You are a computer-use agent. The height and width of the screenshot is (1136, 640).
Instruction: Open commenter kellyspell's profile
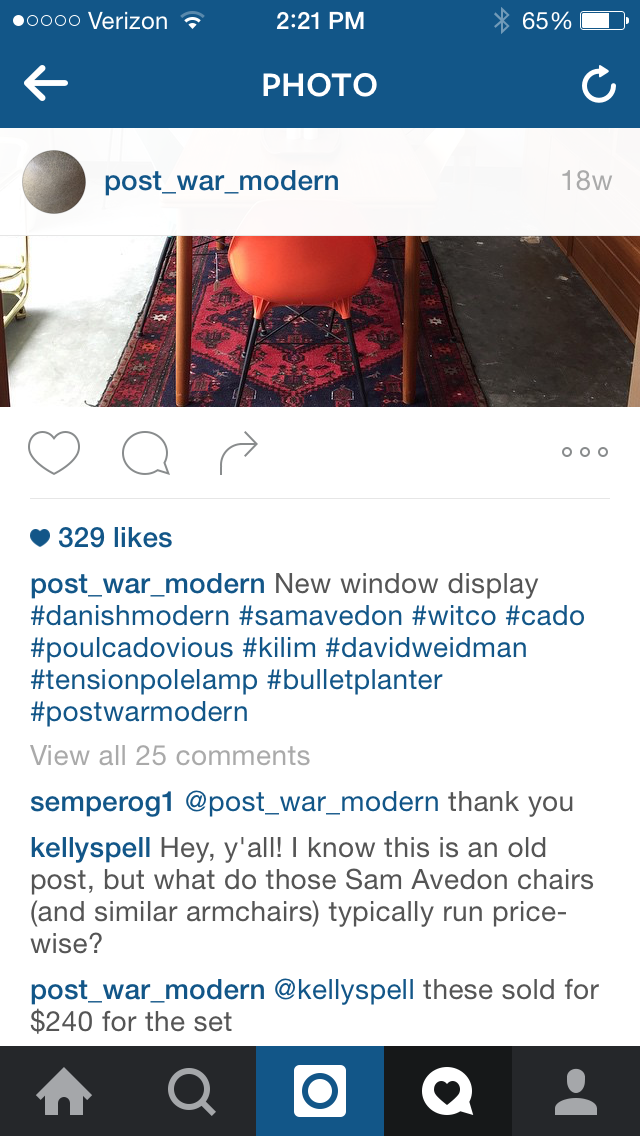coord(91,848)
